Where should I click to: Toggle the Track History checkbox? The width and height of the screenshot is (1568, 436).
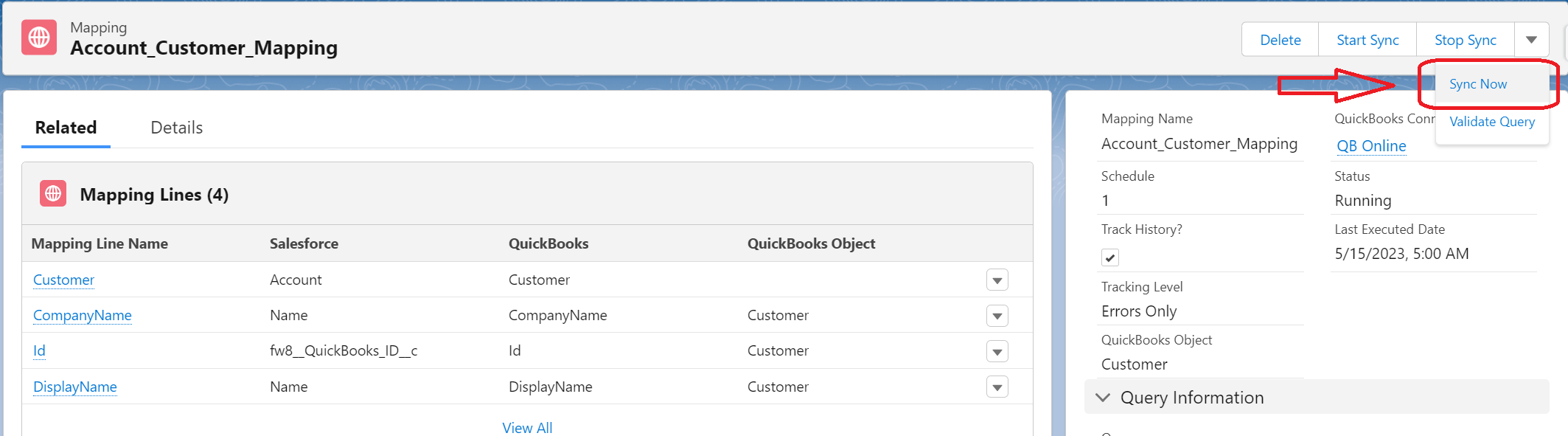(1109, 257)
